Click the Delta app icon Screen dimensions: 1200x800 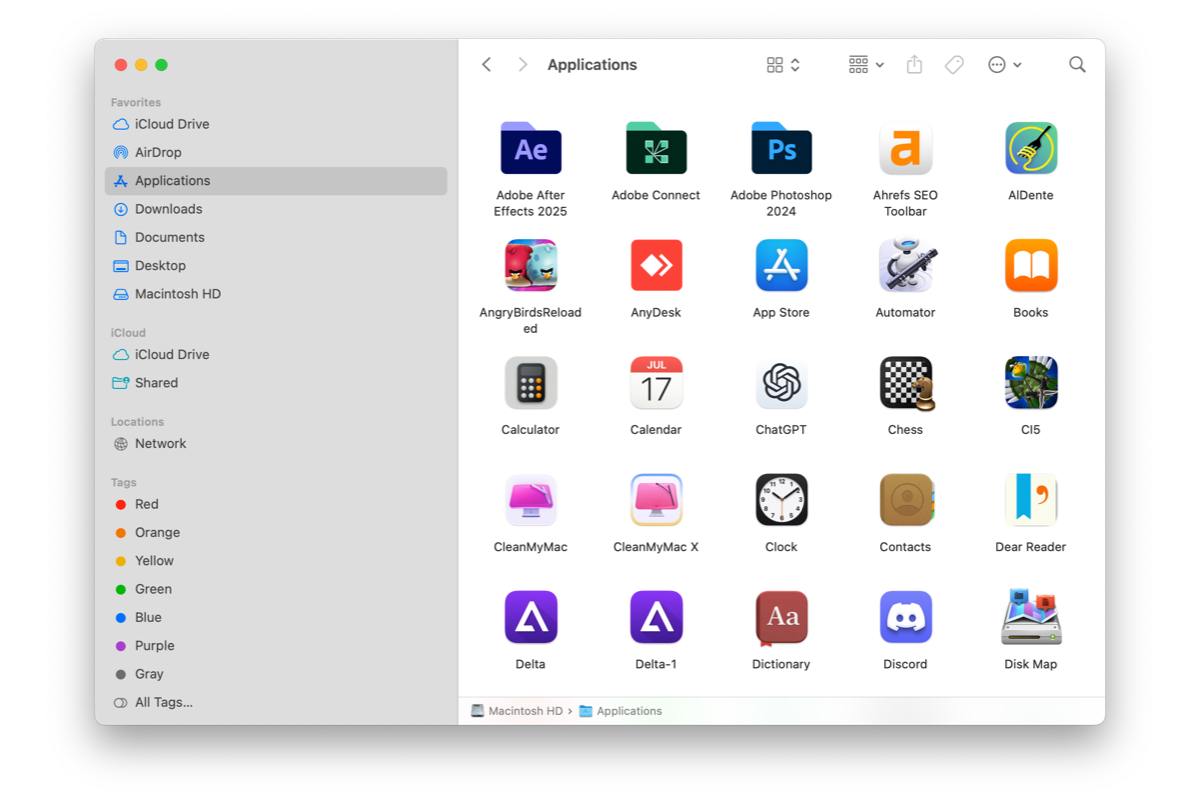coord(530,617)
